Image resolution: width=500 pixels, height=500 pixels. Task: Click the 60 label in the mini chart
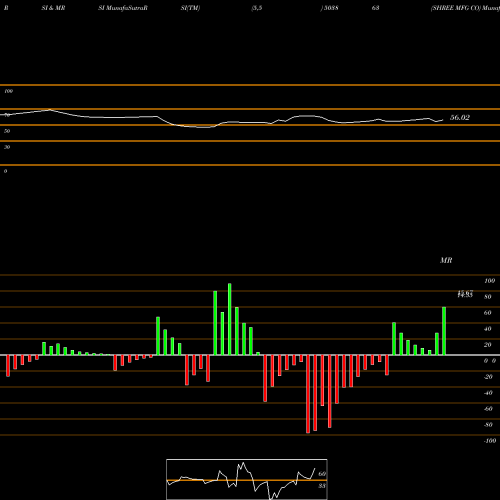click(x=322, y=474)
